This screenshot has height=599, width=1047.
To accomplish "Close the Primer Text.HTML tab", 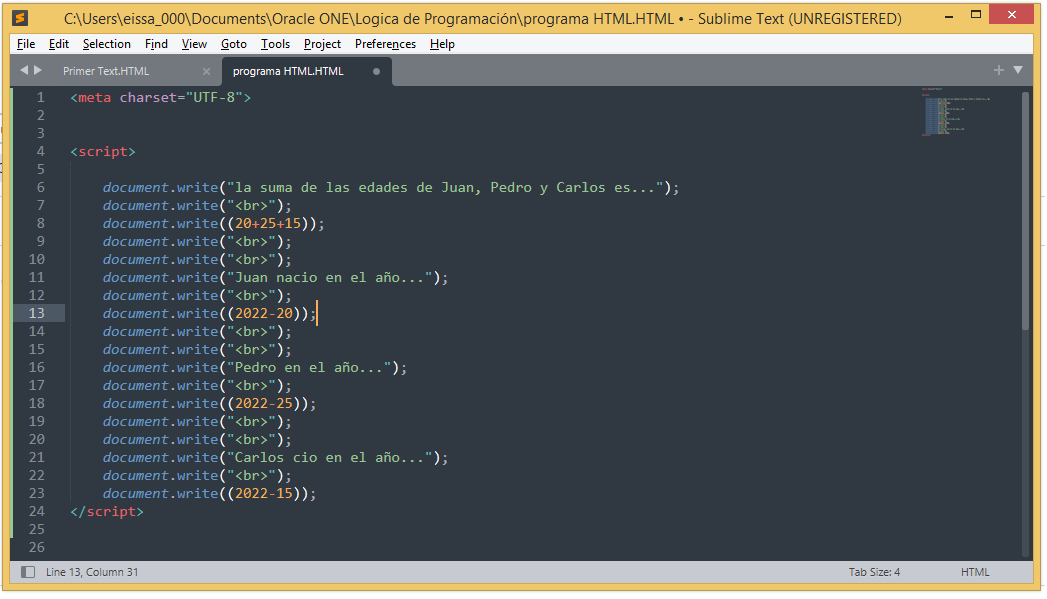I will tap(206, 71).
